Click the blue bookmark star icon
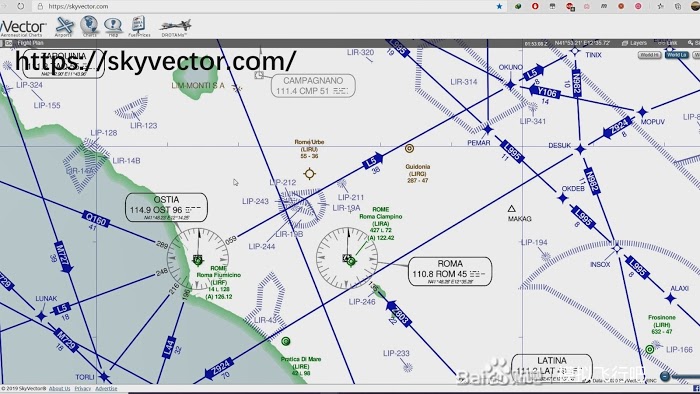This screenshot has width=700, height=394. pyautogui.click(x=499, y=6)
